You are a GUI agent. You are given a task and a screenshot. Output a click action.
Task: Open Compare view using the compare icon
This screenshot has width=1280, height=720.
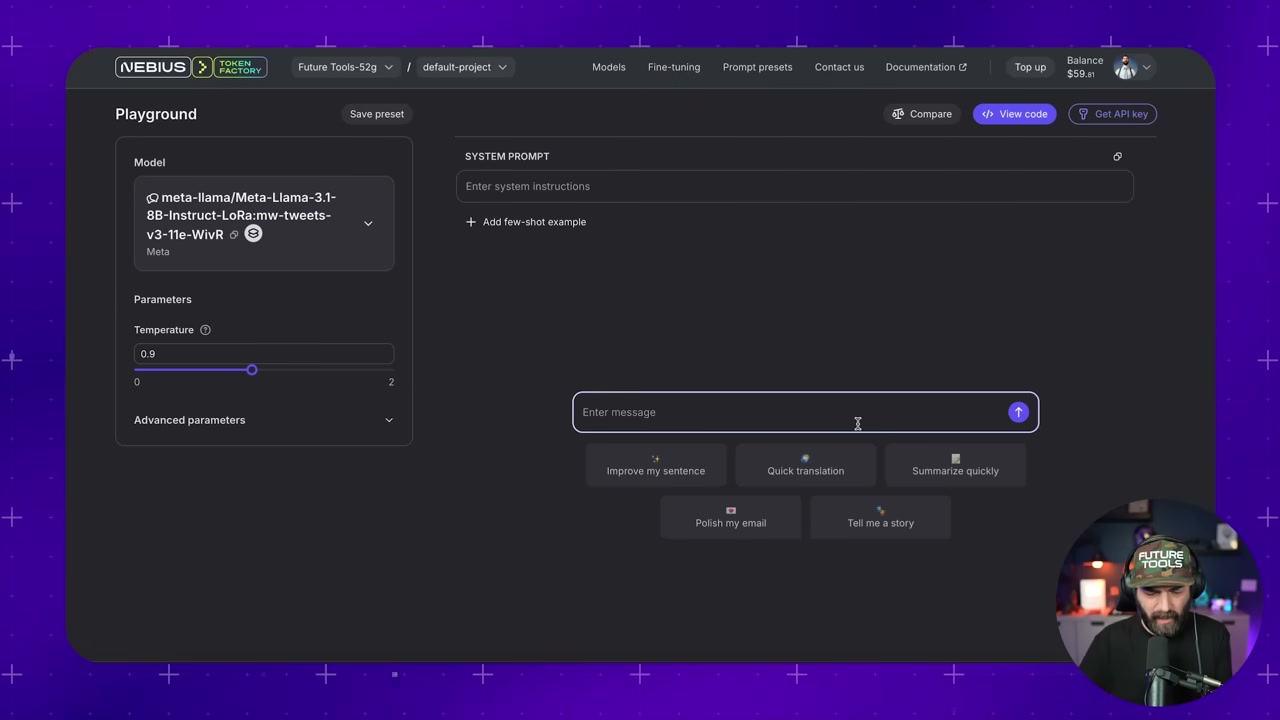[x=898, y=114]
